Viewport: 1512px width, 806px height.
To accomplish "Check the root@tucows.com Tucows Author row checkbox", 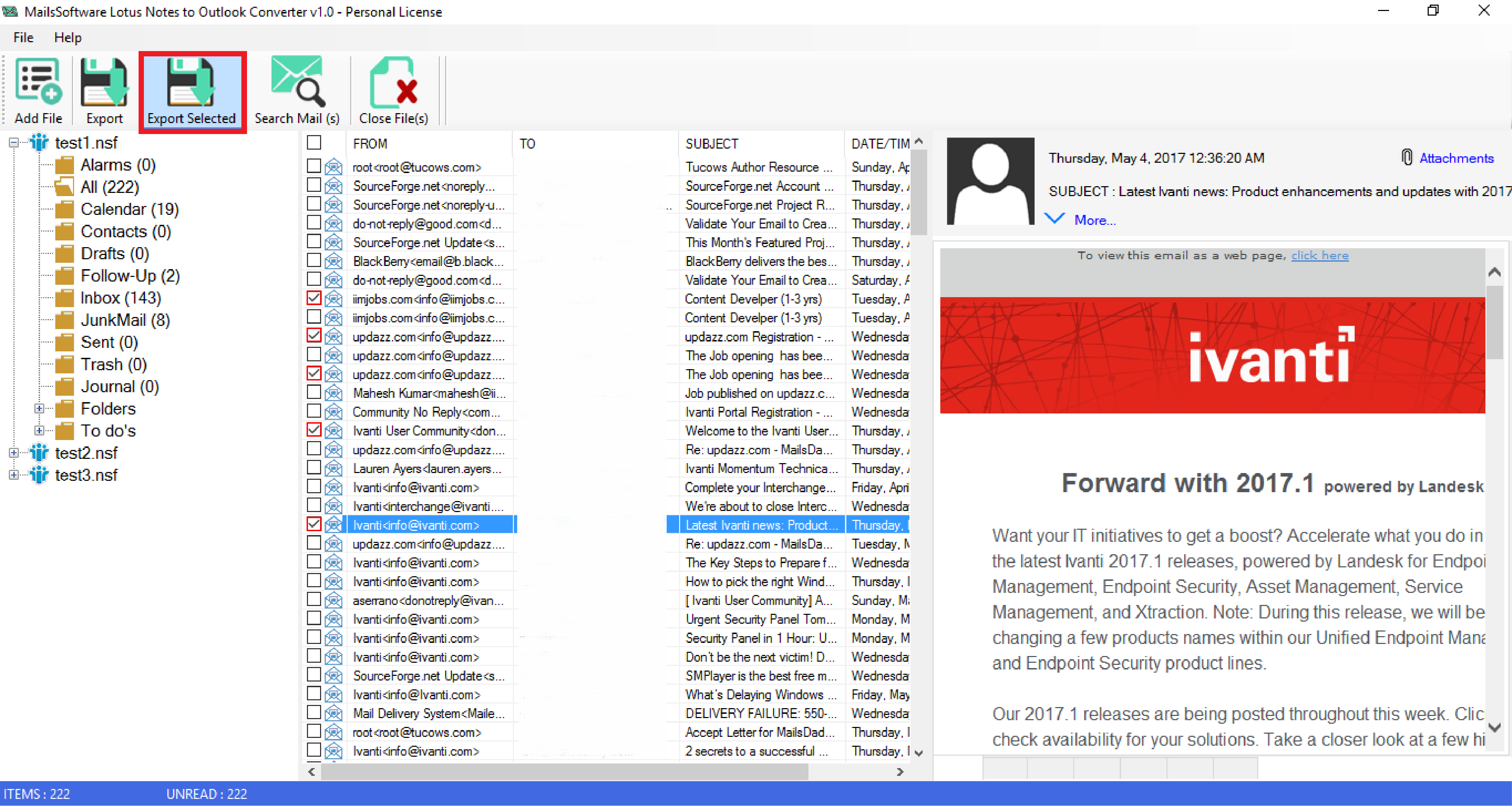I will pos(314,166).
